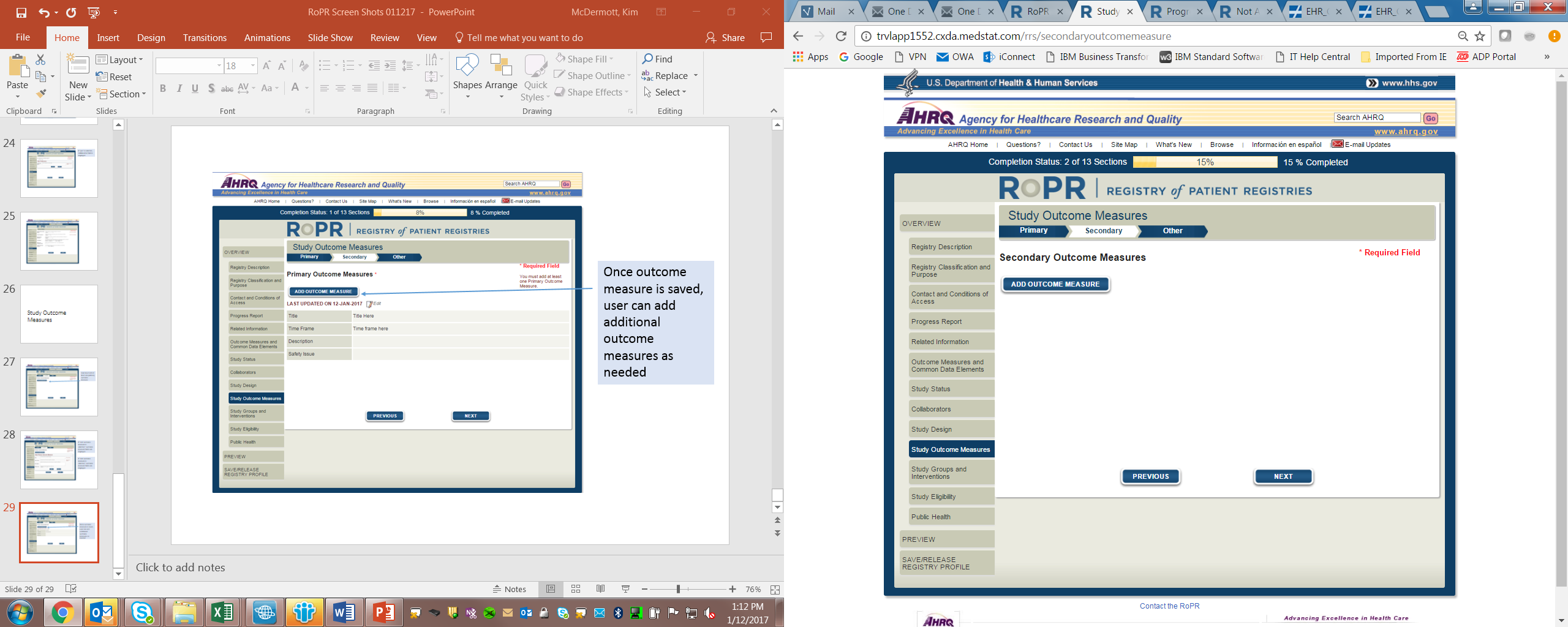
Task: Open the Layout dropdown
Action: (x=120, y=59)
